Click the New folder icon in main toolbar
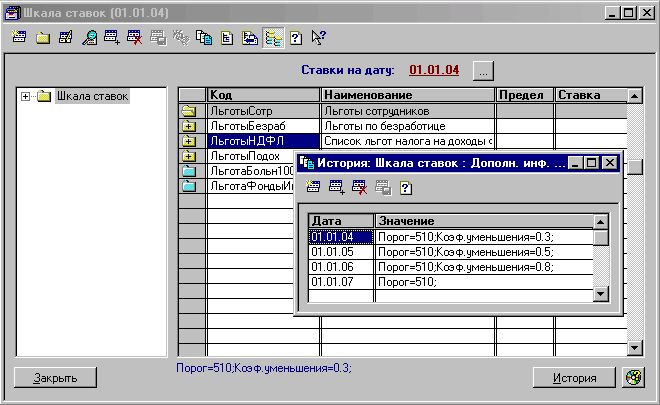Screen dimensions: 660x405 tap(43, 38)
